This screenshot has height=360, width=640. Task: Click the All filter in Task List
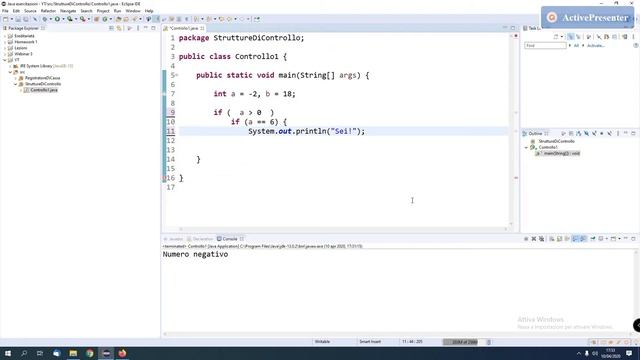576,46
